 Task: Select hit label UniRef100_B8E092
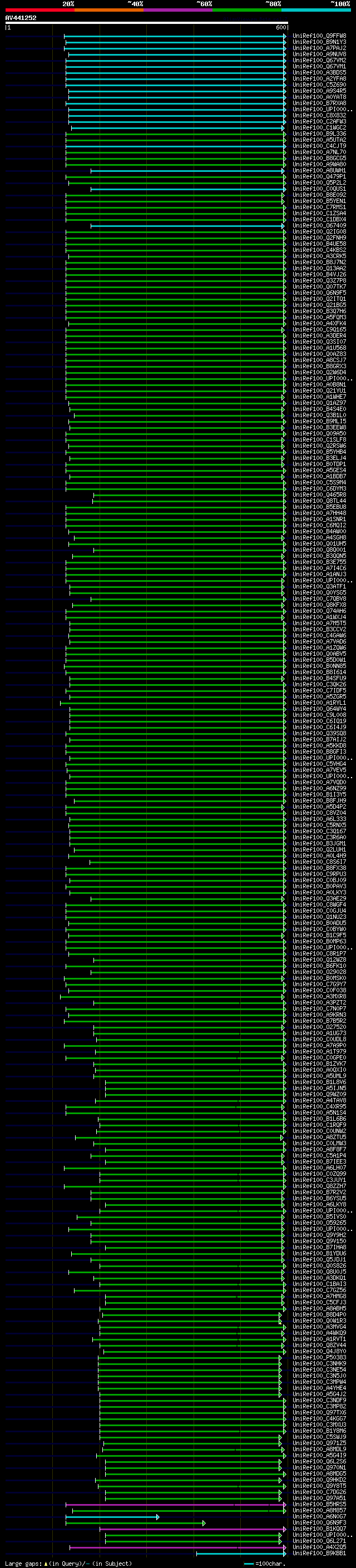pos(319,195)
